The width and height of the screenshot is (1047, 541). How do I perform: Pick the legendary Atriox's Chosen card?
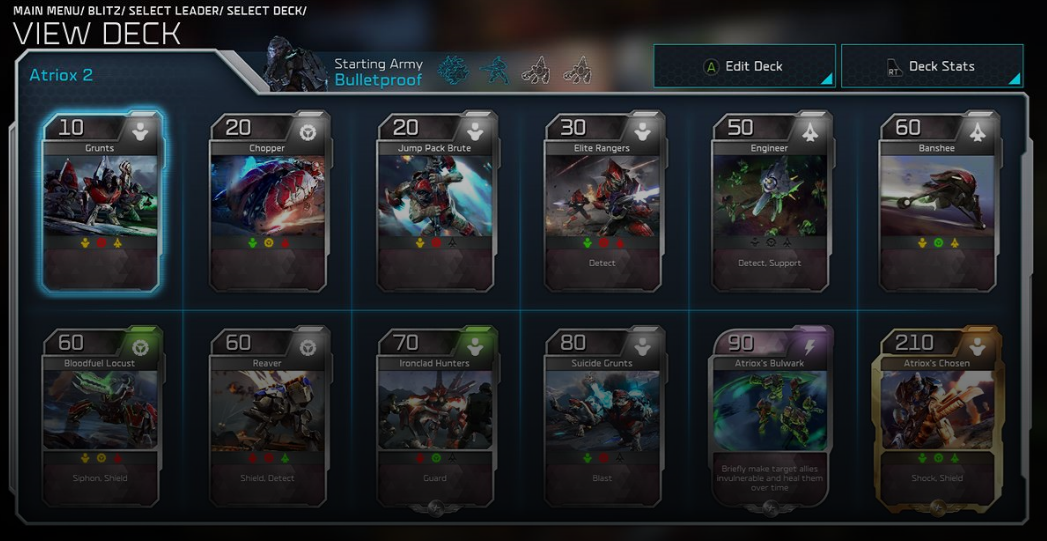tap(939, 418)
